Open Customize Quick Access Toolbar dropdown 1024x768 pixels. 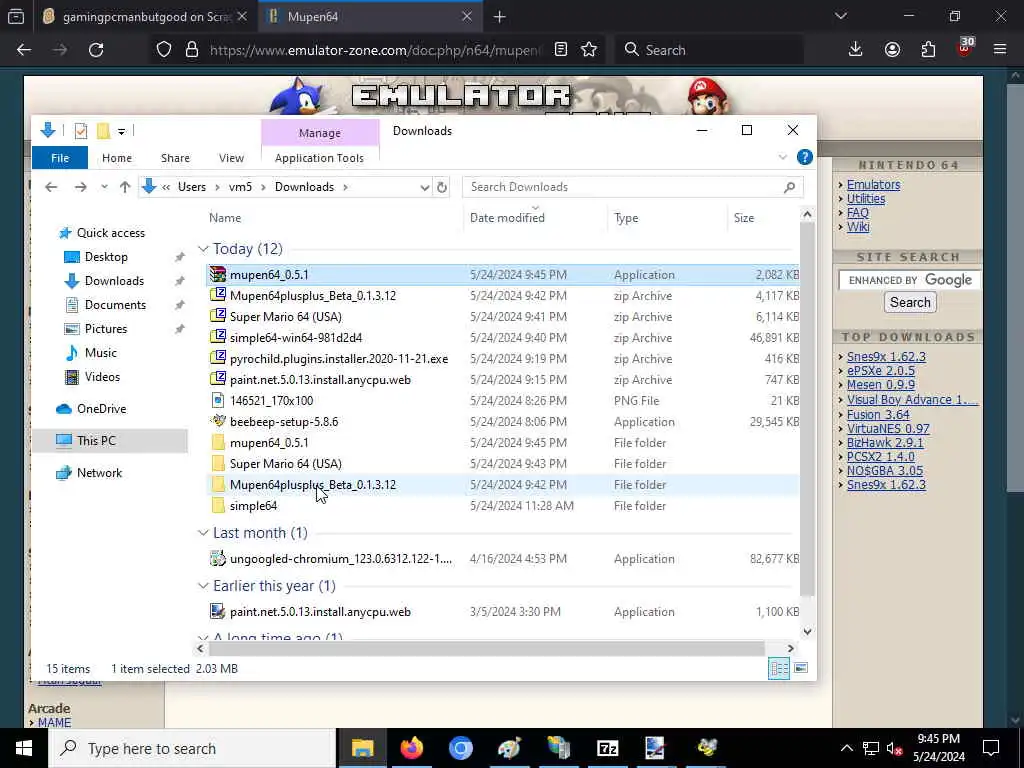pyautogui.click(x=121, y=131)
